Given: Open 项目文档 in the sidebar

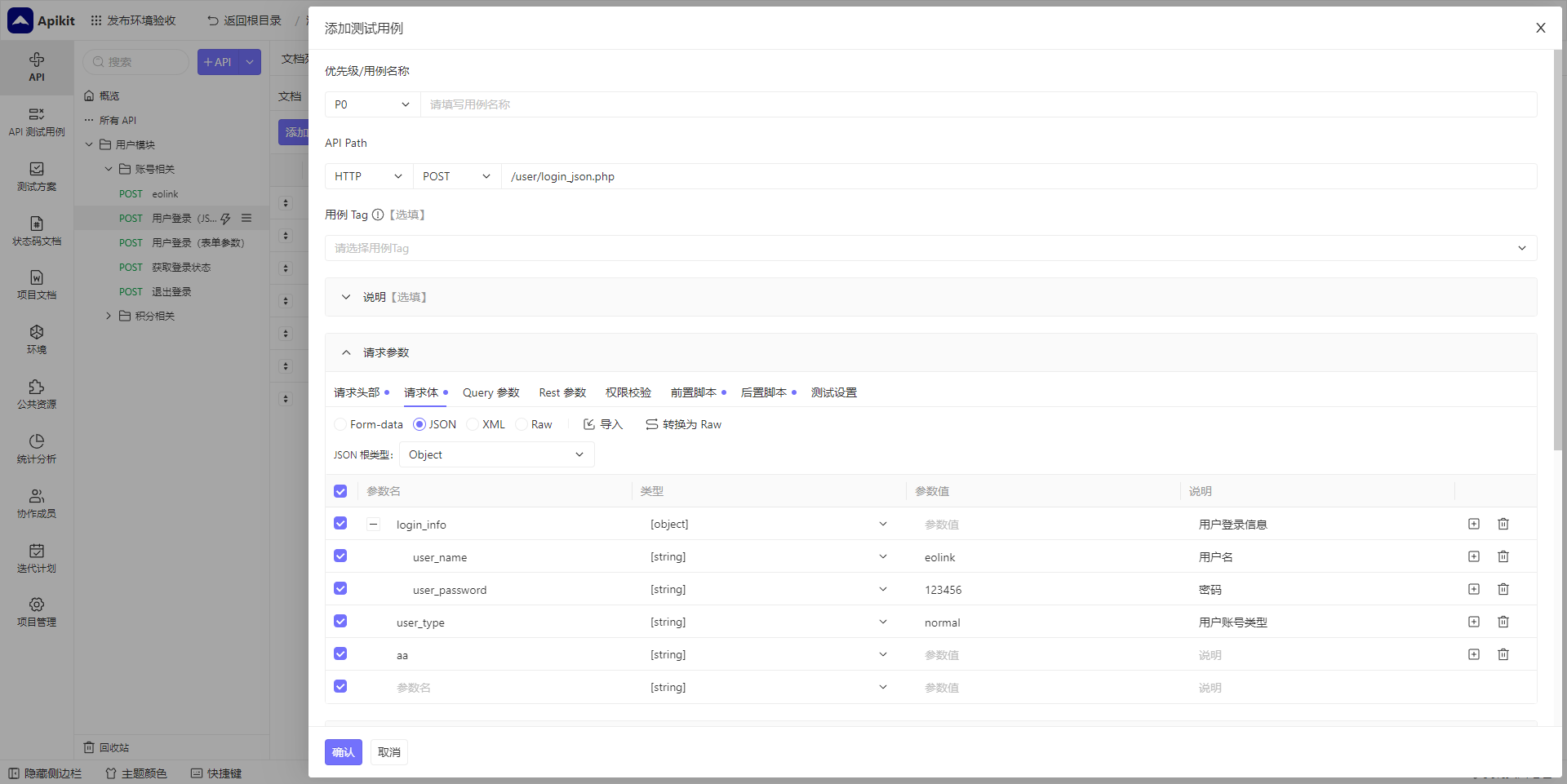Looking at the screenshot, I should 37,285.
